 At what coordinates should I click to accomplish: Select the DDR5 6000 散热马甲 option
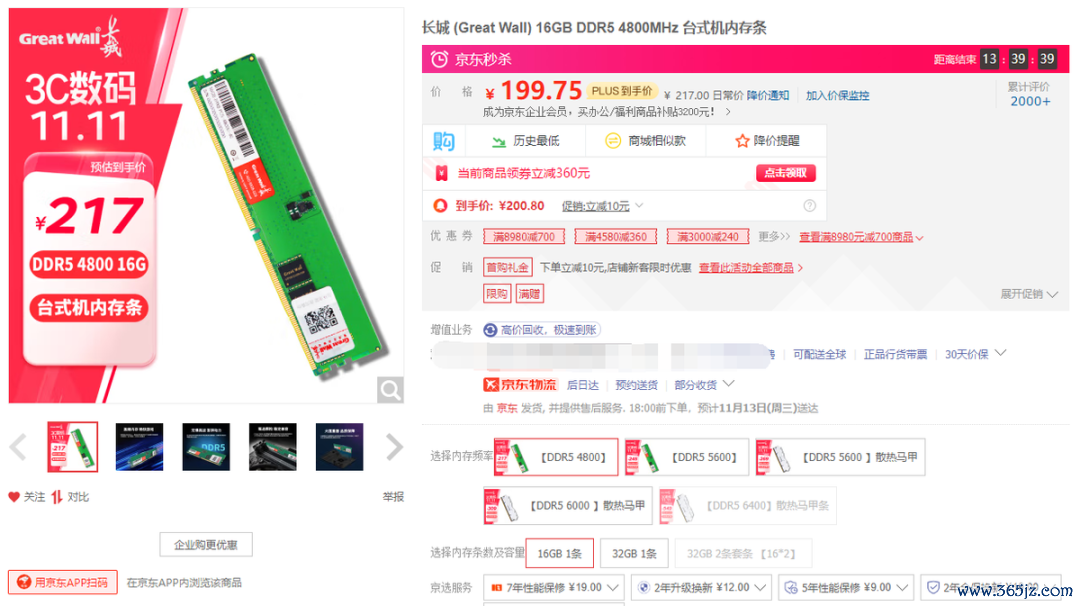pyautogui.click(x=567, y=505)
